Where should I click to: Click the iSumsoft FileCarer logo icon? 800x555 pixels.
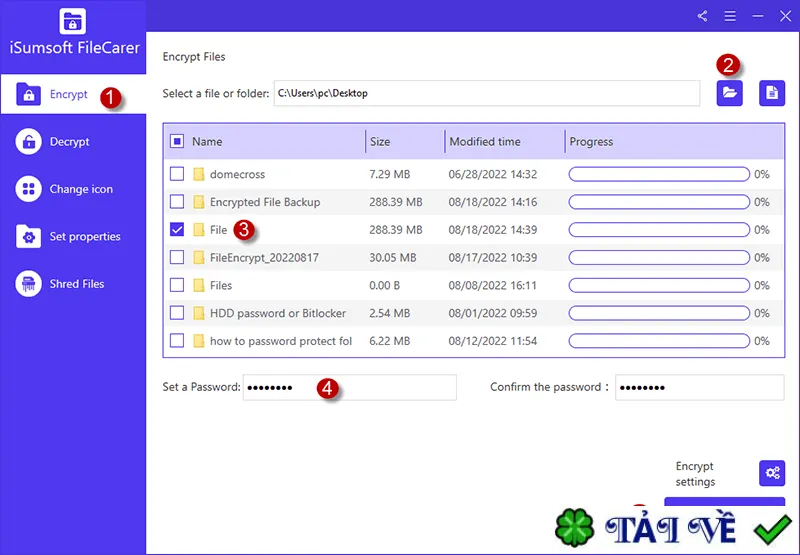click(x=72, y=21)
